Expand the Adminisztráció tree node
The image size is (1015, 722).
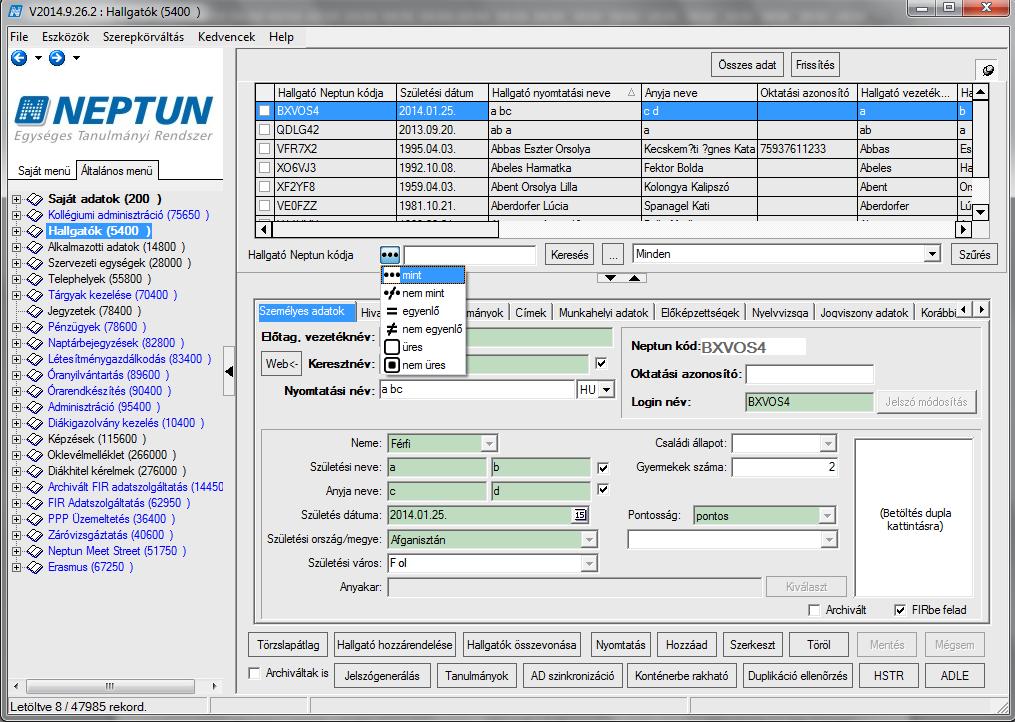coord(17,407)
